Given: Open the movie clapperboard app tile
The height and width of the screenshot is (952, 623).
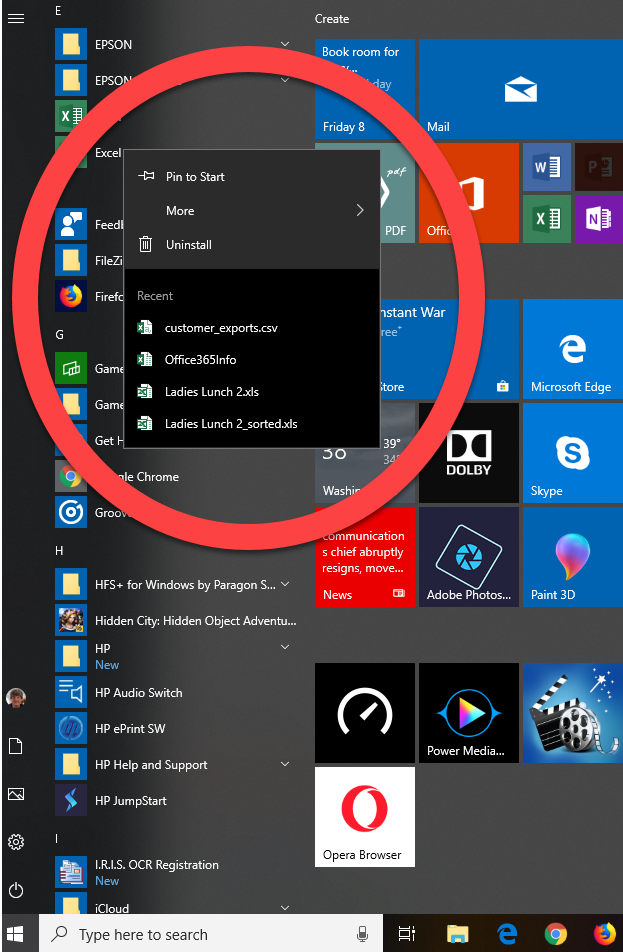Looking at the screenshot, I should pyautogui.click(x=573, y=713).
